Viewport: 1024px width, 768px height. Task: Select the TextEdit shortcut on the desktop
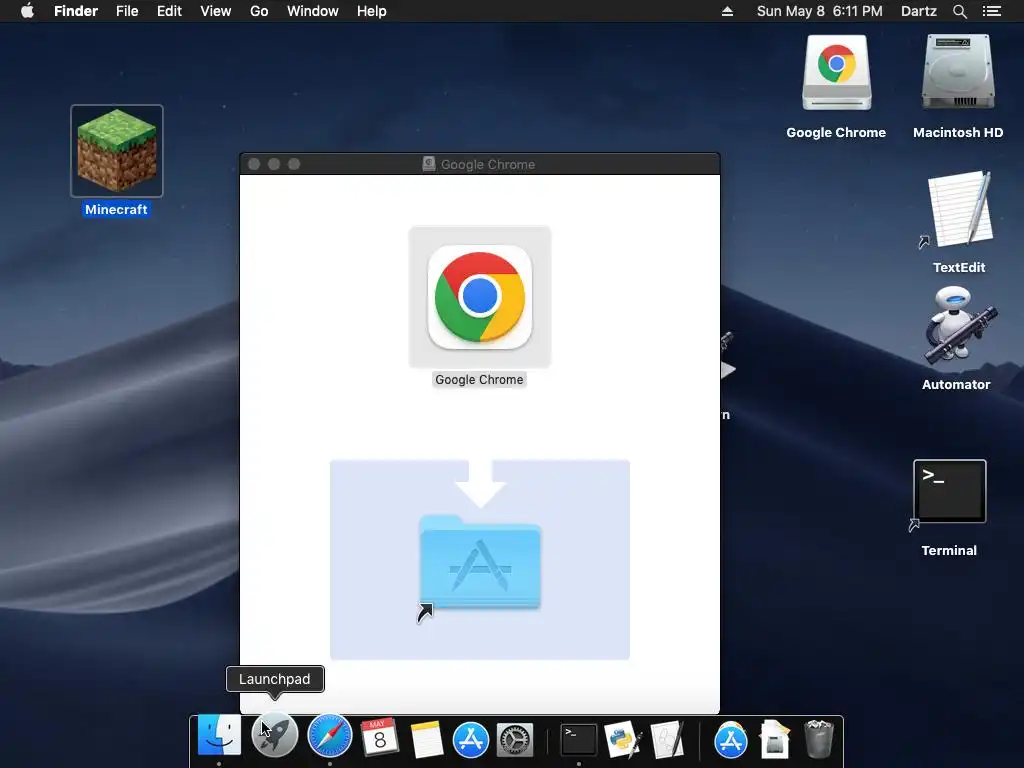[x=959, y=209]
